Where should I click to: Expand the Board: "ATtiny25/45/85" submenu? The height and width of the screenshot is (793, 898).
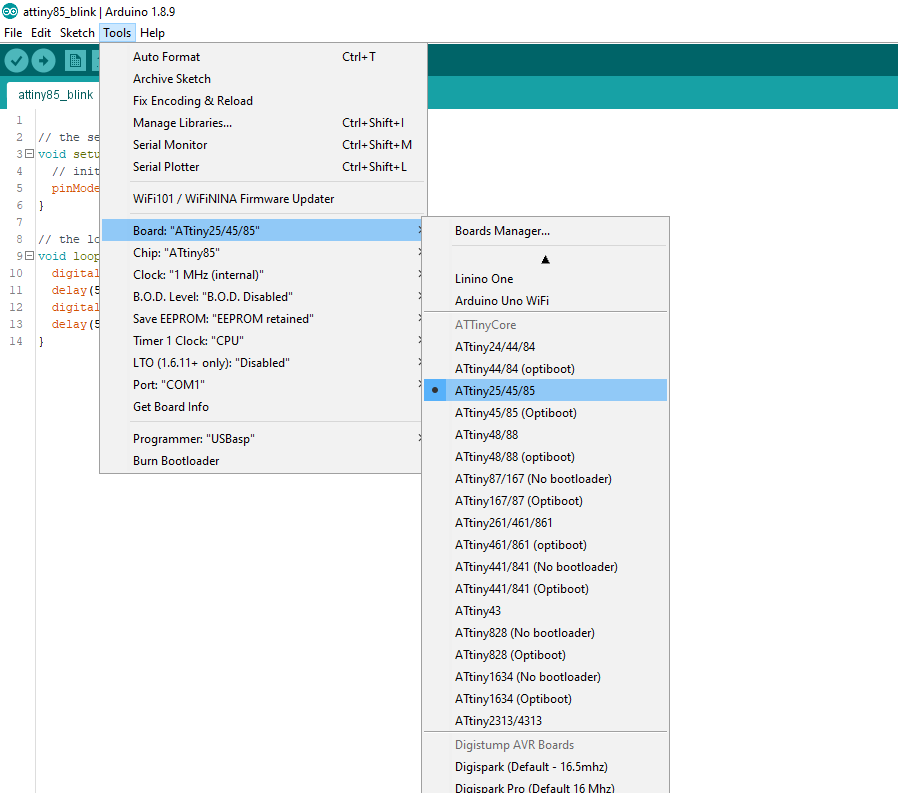[x=262, y=230]
